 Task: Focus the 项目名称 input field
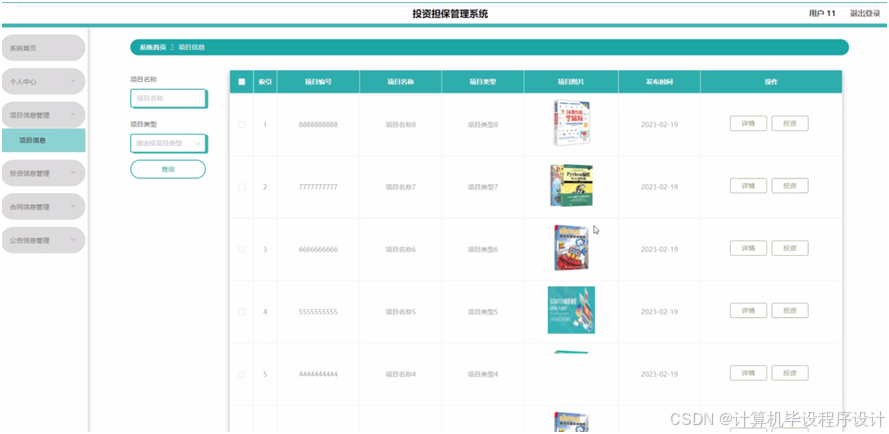coord(168,98)
